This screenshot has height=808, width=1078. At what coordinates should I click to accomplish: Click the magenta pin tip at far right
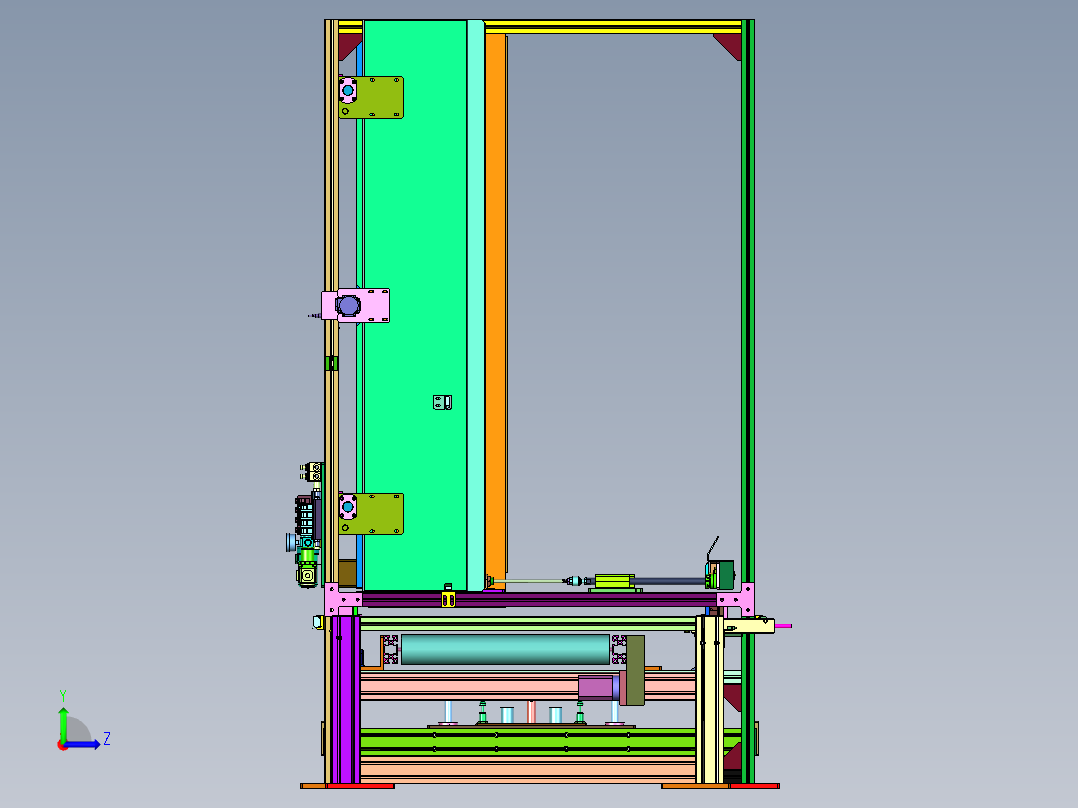[x=783, y=626]
